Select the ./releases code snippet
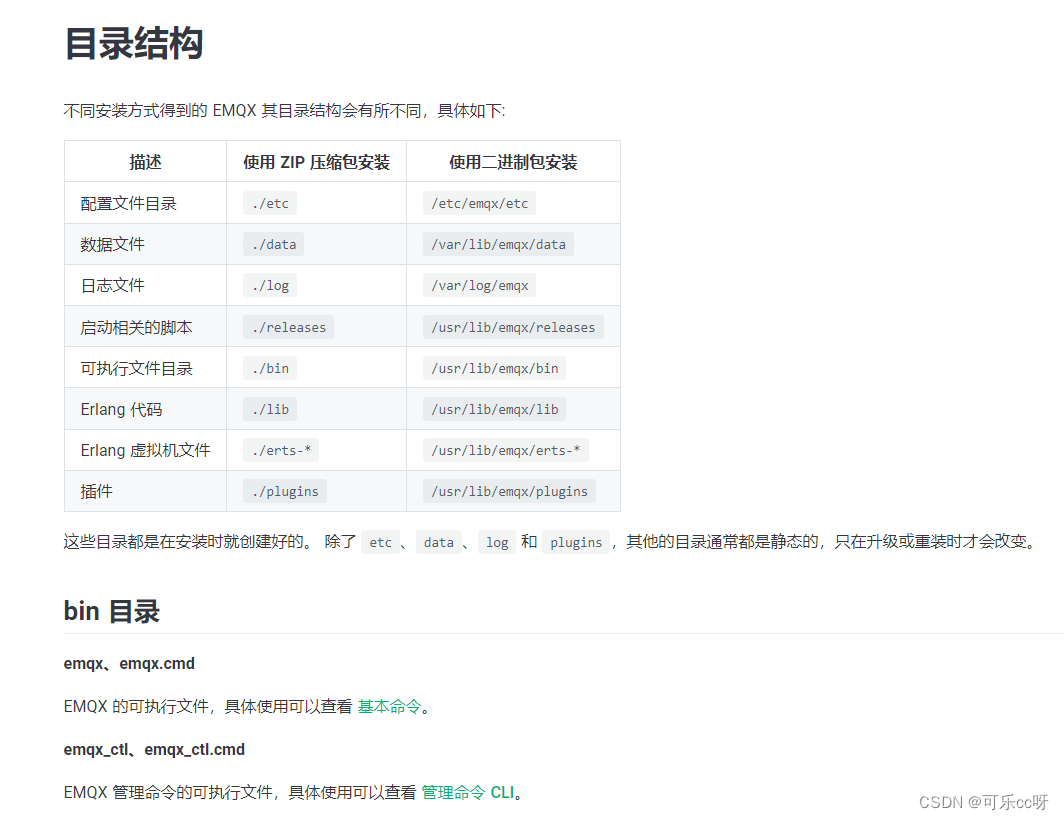 (288, 326)
